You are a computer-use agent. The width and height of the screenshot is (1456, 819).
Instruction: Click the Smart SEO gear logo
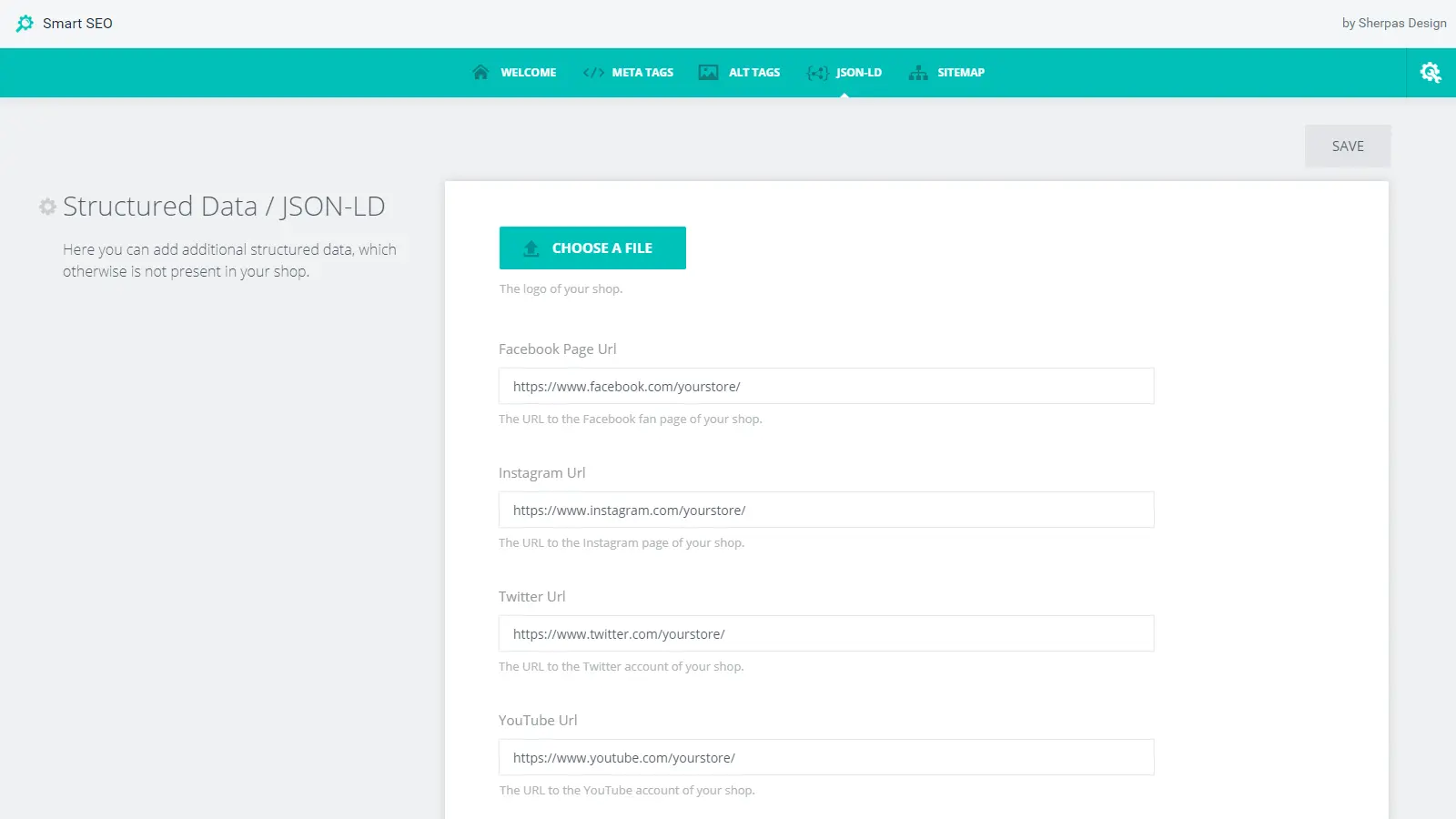(25, 23)
